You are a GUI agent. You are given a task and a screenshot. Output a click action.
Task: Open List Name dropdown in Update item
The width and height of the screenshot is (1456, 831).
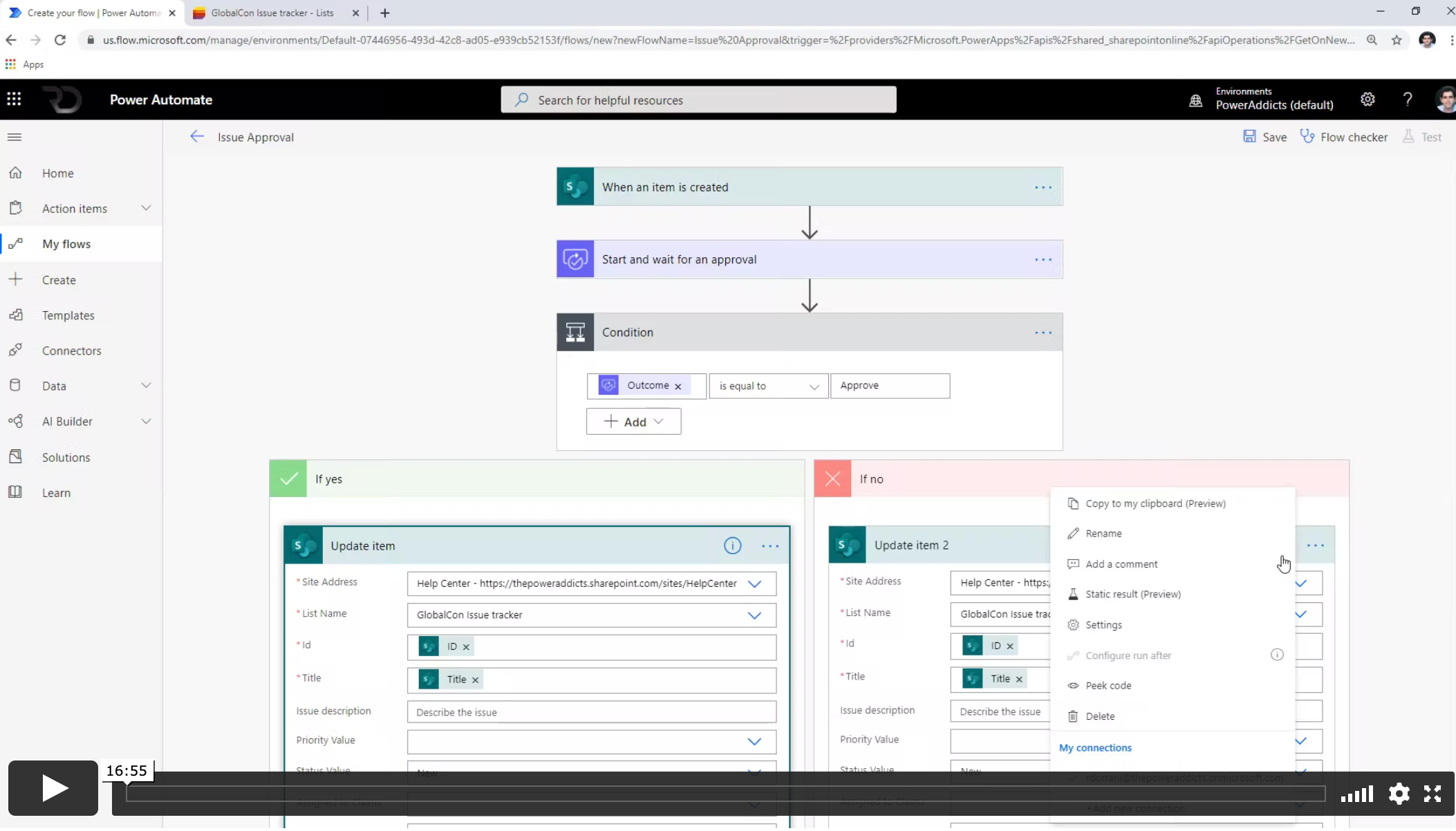point(754,615)
